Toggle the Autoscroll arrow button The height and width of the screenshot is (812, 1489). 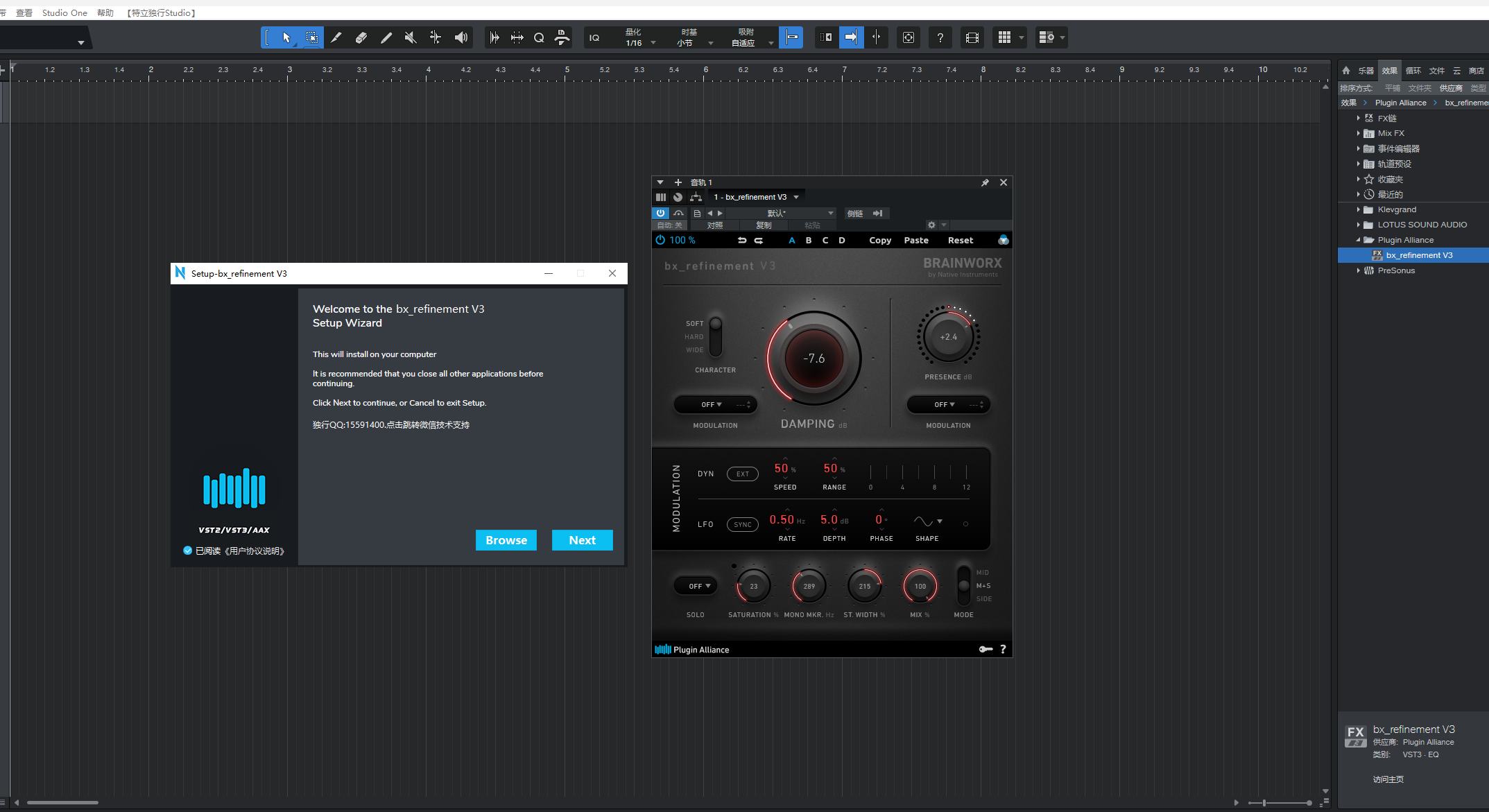(x=851, y=37)
